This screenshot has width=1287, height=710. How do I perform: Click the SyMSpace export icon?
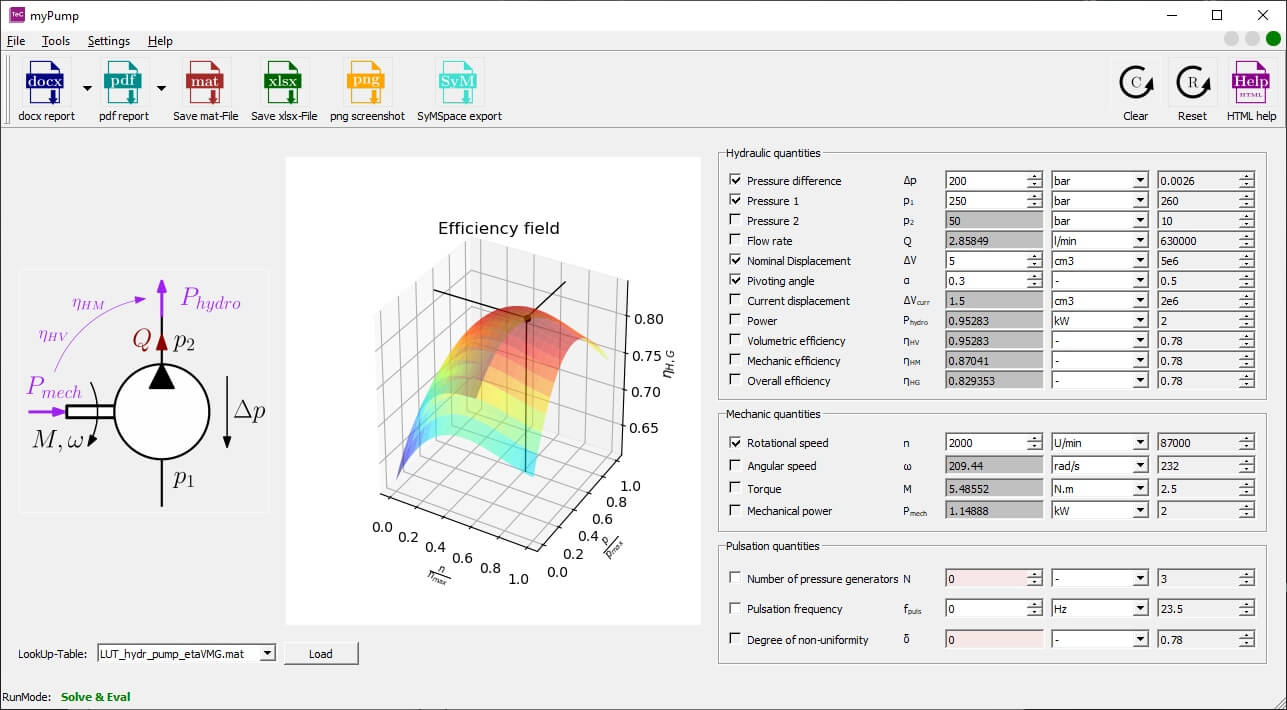coord(459,83)
